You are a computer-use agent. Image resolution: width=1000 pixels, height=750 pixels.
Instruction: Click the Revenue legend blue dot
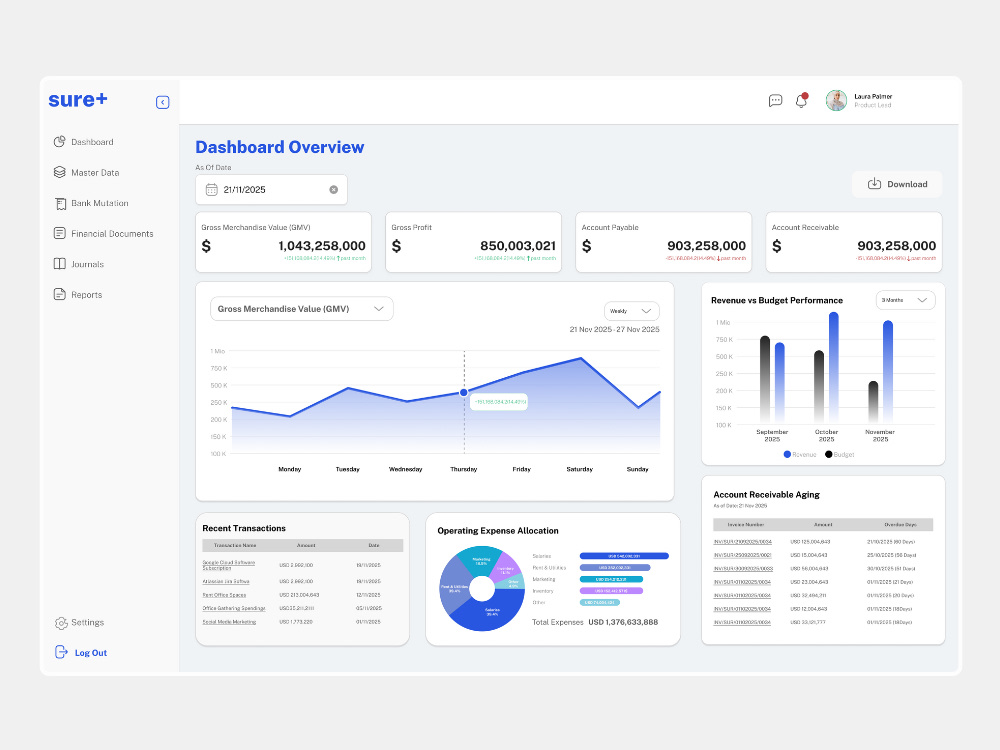[787, 454]
